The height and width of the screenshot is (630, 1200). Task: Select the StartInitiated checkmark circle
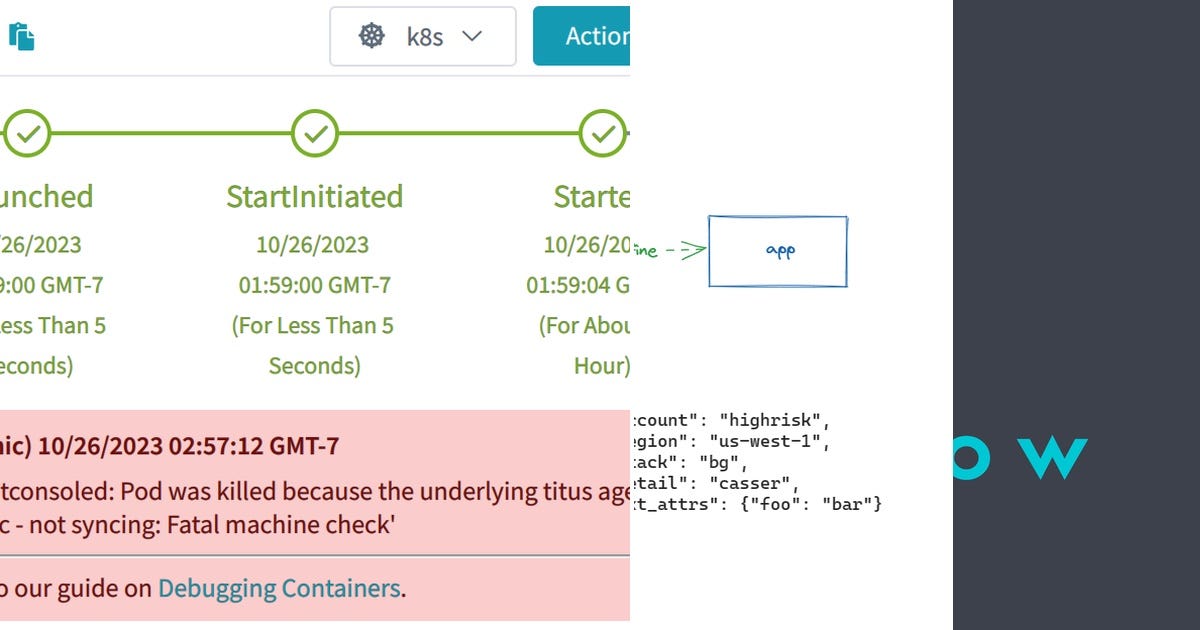[x=315, y=133]
